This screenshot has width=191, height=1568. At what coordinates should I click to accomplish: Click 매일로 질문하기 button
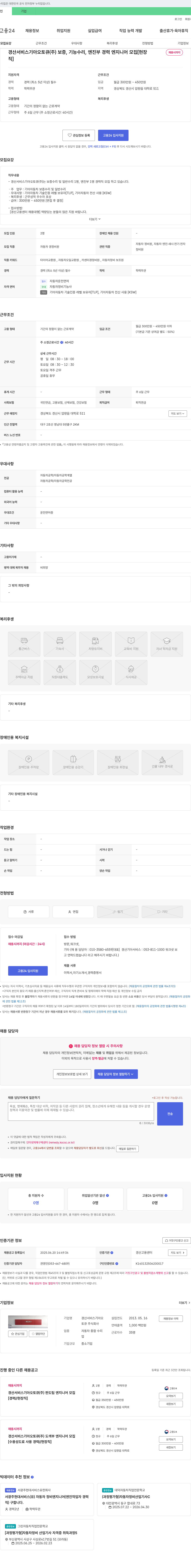point(127,1149)
